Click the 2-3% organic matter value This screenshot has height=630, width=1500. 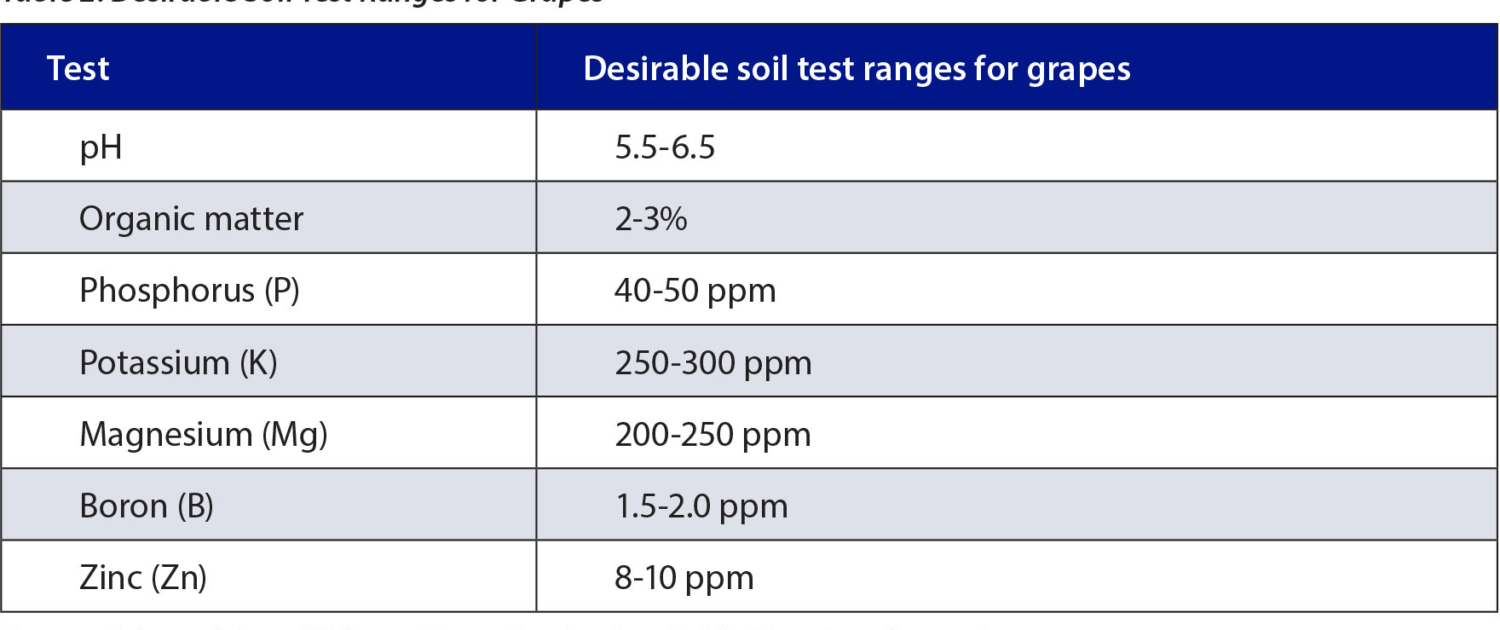pyautogui.click(x=650, y=219)
